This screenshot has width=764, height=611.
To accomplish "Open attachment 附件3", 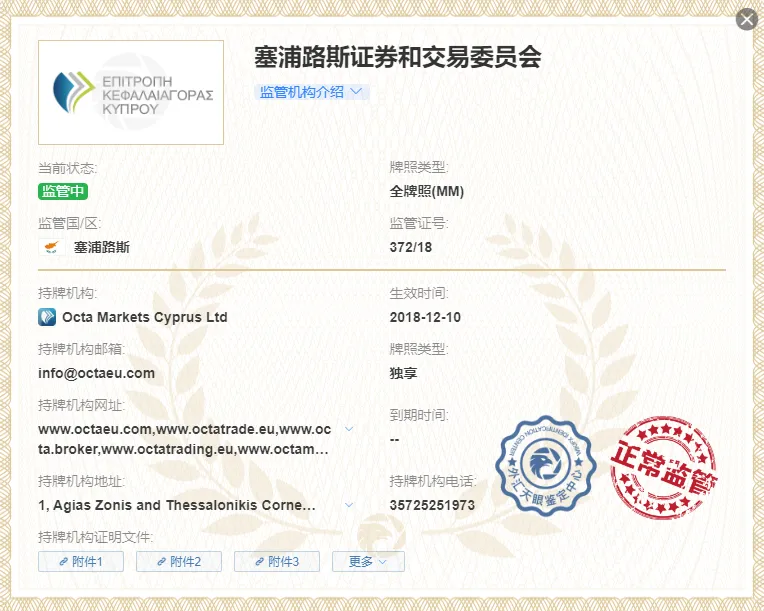I will [277, 561].
